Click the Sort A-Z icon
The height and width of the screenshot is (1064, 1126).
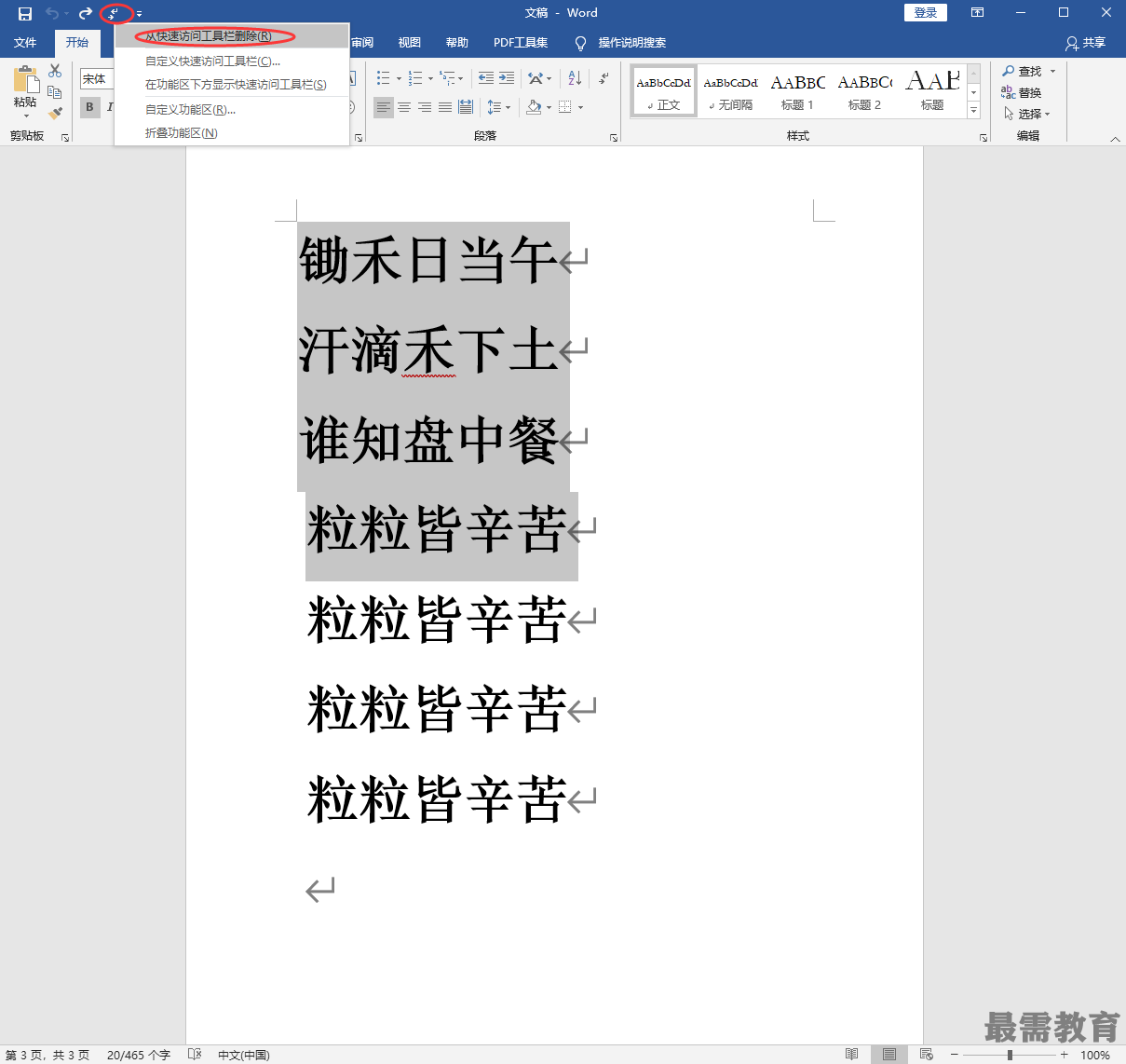575,78
